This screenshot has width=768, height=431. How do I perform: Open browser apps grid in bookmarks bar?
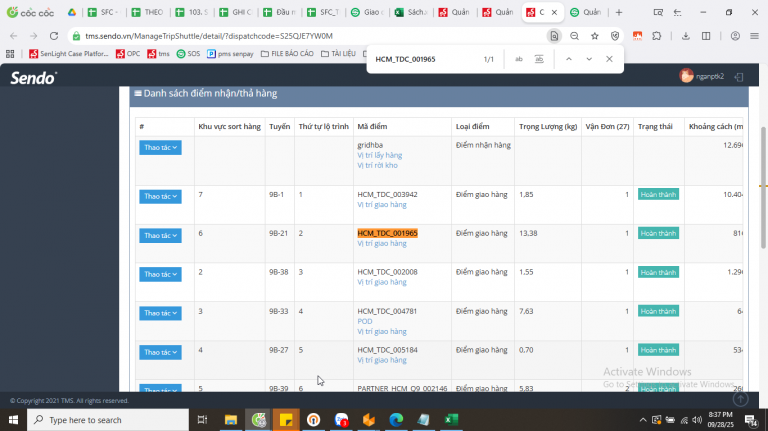(x=10, y=54)
